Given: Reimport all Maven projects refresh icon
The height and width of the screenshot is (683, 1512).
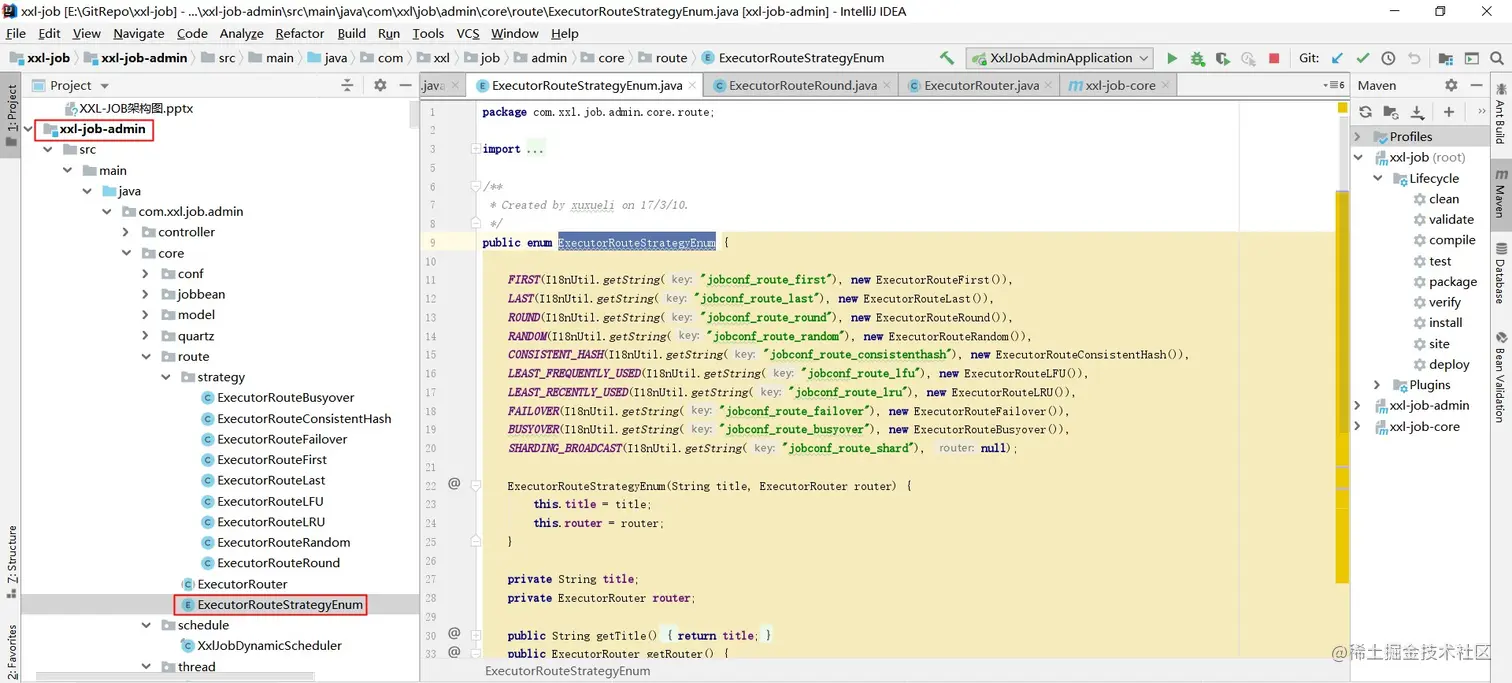Looking at the screenshot, I should [1365, 112].
